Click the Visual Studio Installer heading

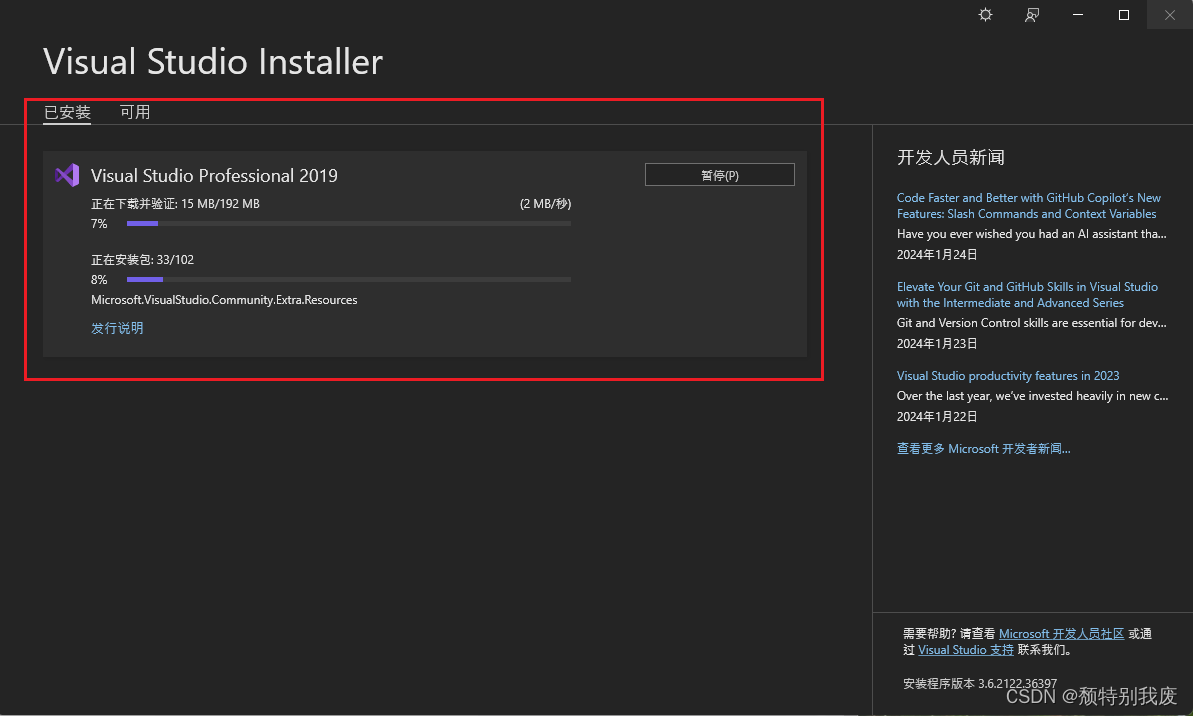(x=213, y=62)
